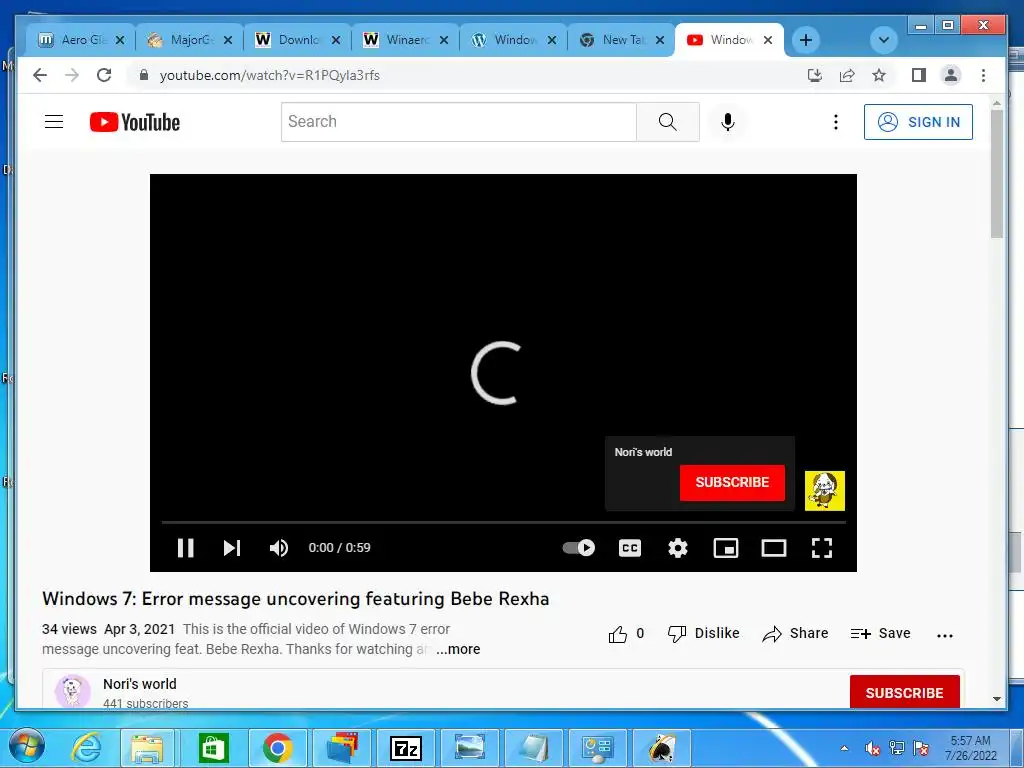Like the video thumbs up

[626, 633]
